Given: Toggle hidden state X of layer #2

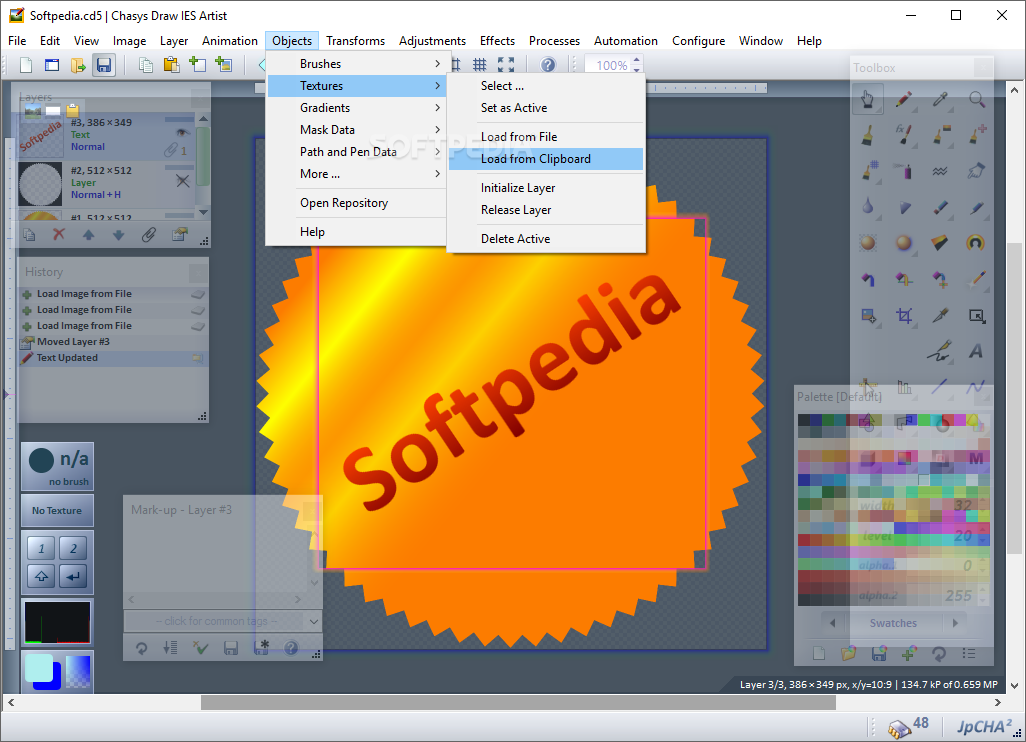Looking at the screenshot, I should tap(183, 181).
